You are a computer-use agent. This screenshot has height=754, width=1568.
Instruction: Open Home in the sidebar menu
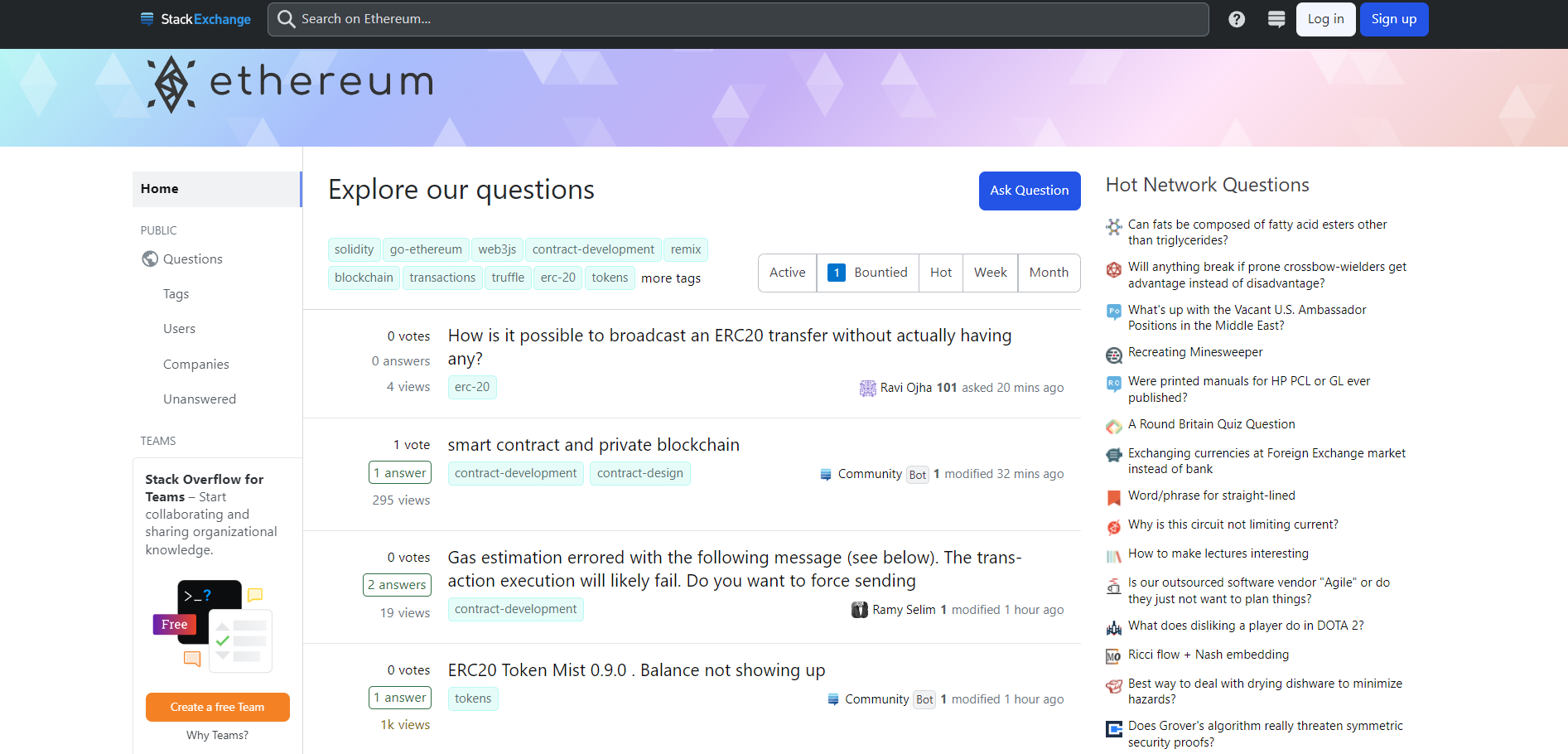pos(159,189)
